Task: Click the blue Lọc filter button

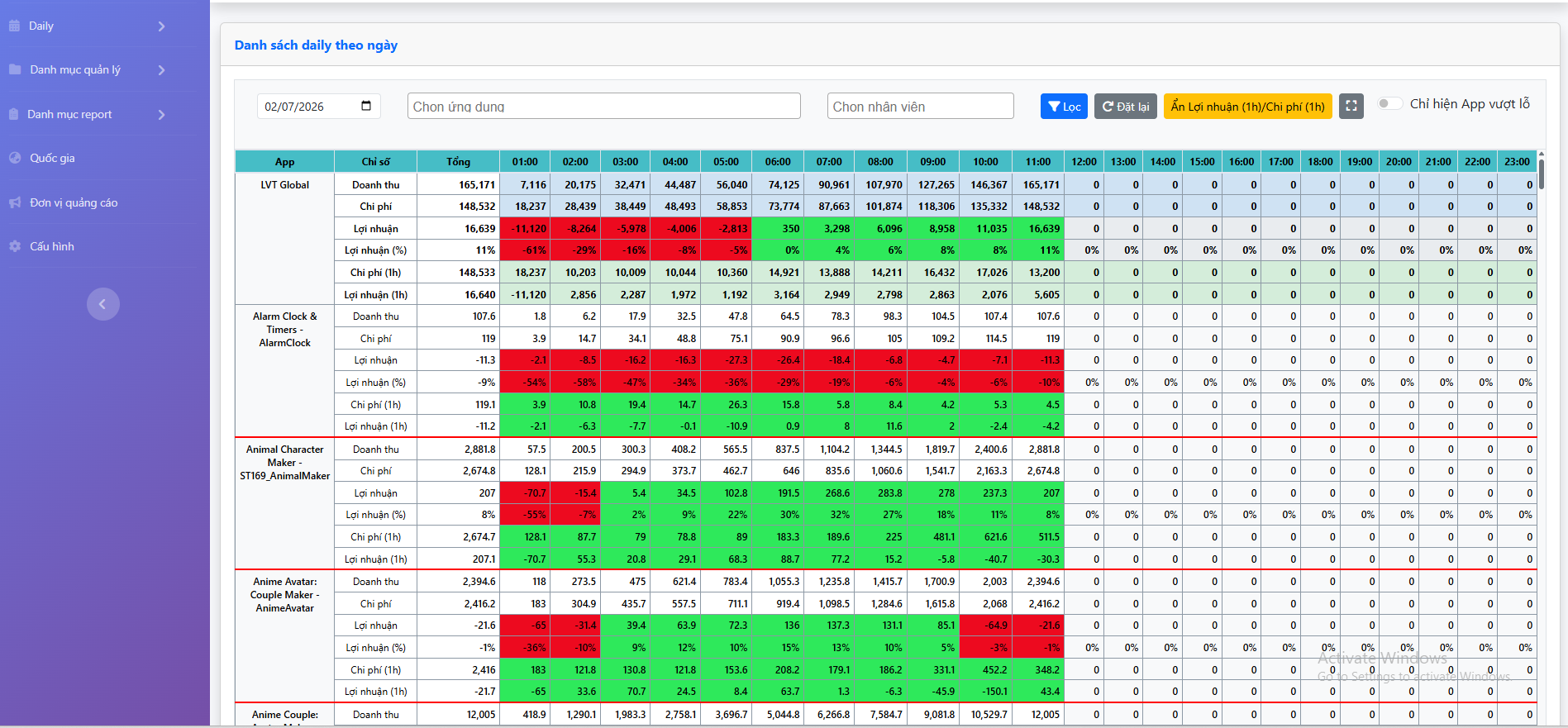Action: 1064,106
